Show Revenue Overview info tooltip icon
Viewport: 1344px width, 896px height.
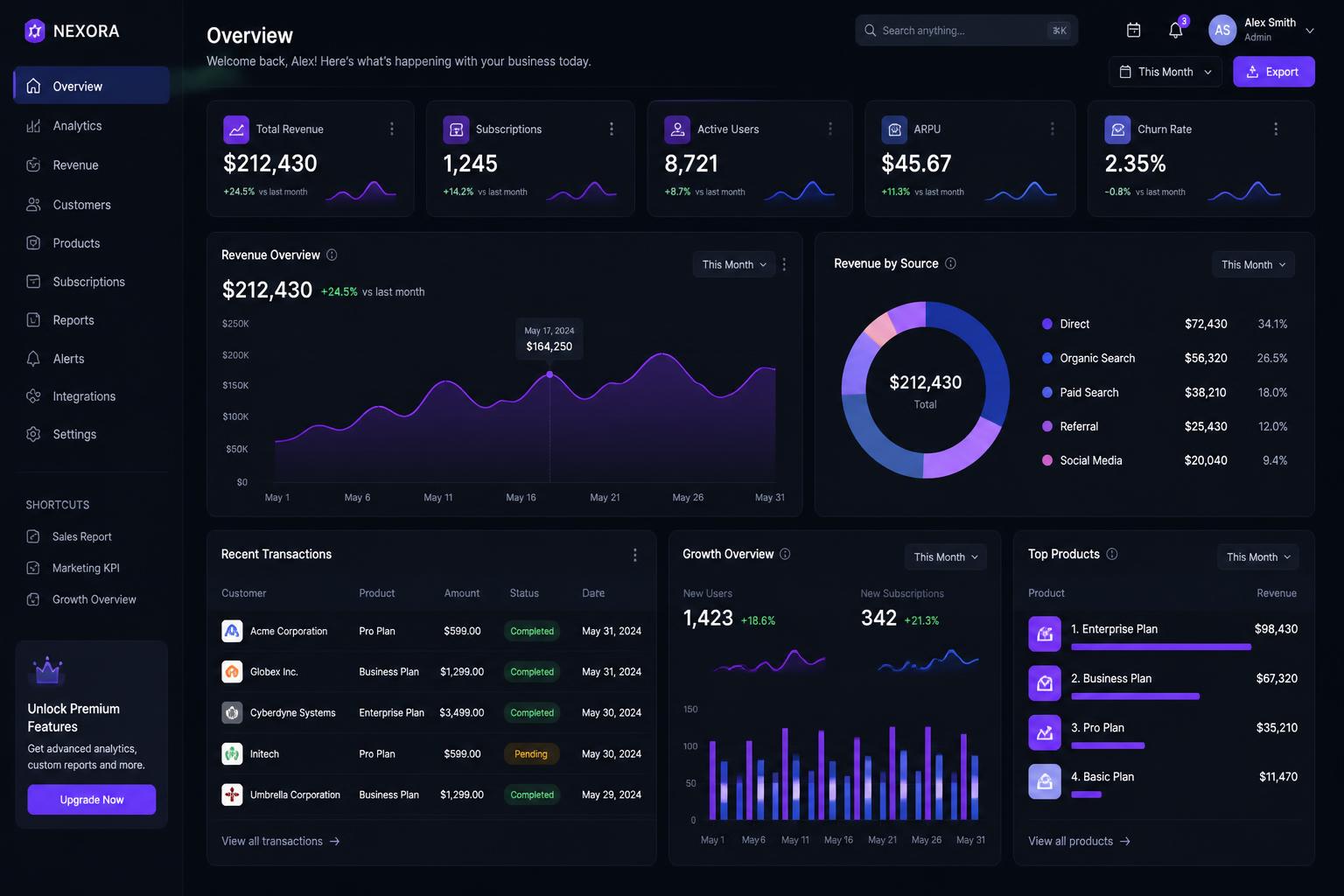point(332,255)
